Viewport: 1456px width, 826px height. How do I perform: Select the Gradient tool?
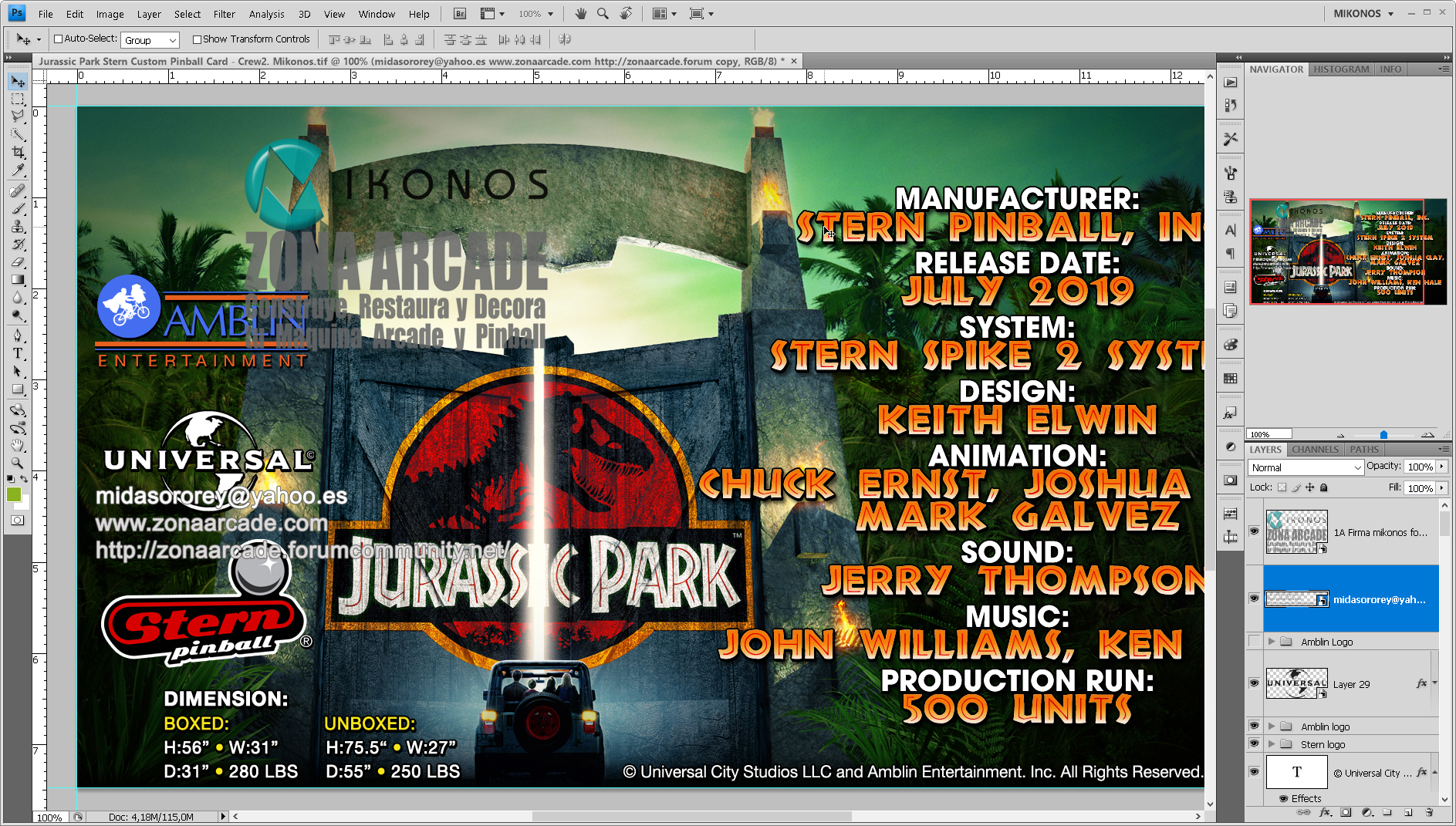(x=18, y=279)
